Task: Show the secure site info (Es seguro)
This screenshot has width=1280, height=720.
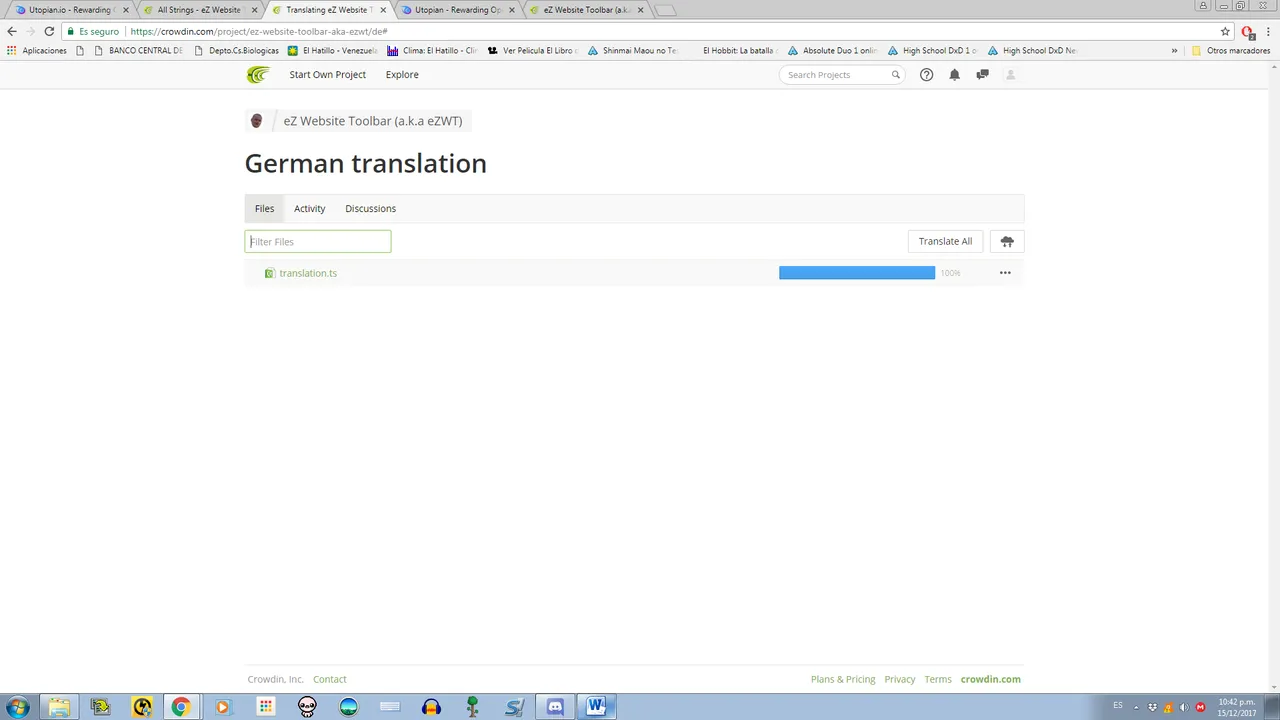Action: pos(92,31)
